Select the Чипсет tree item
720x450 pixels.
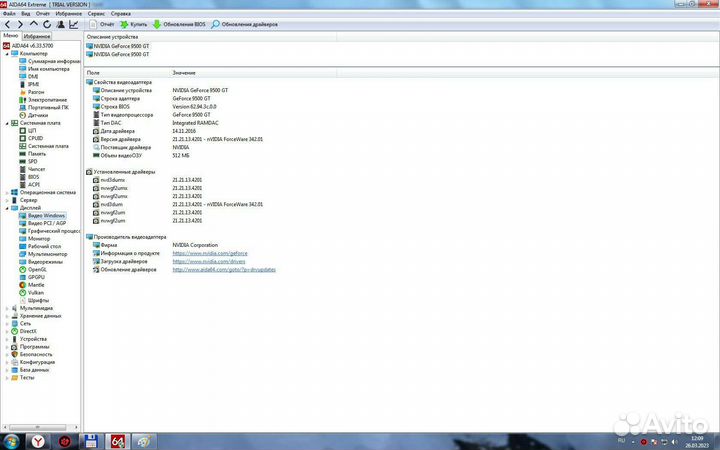click(33, 169)
